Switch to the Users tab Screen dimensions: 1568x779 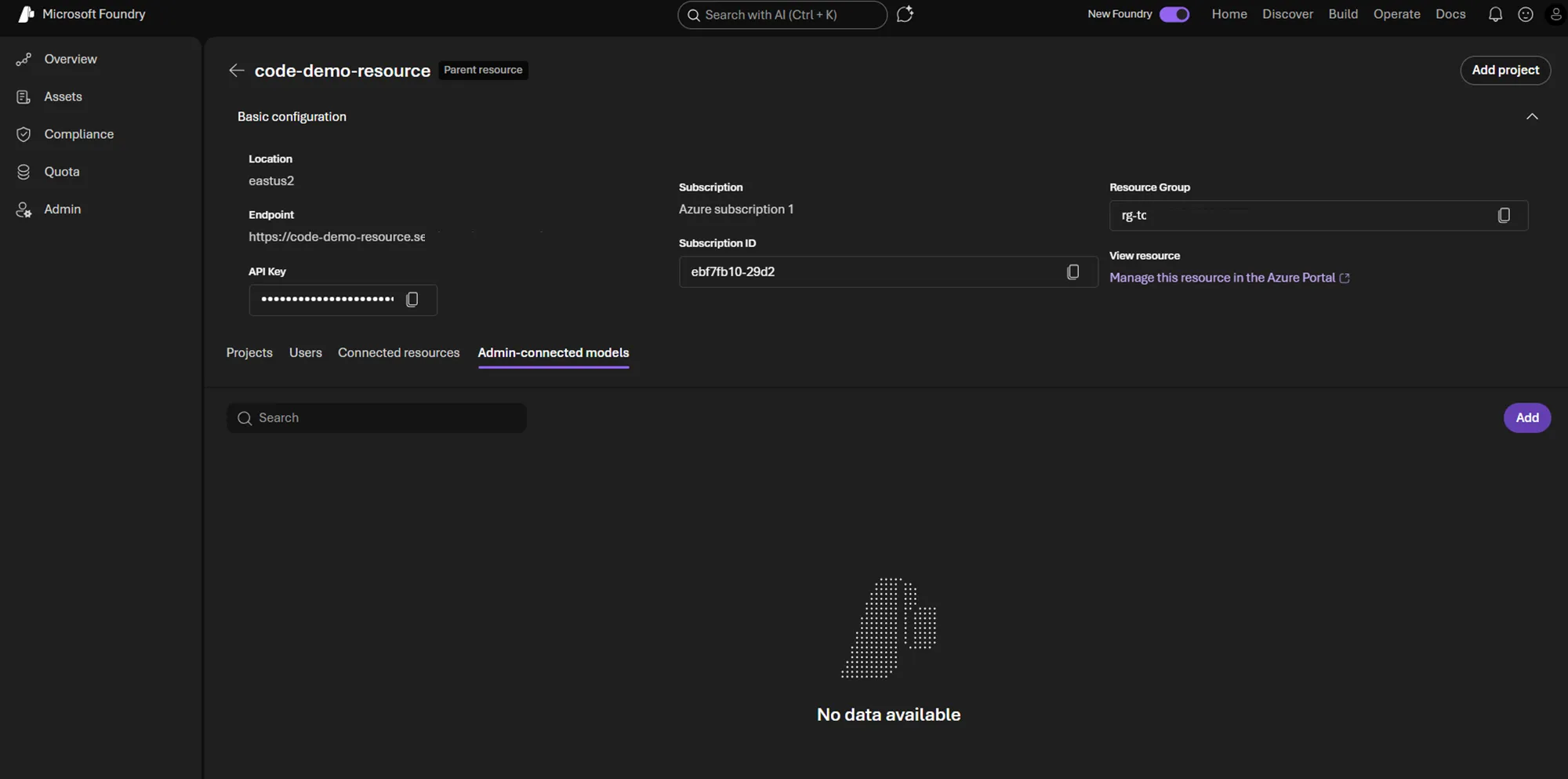click(306, 353)
